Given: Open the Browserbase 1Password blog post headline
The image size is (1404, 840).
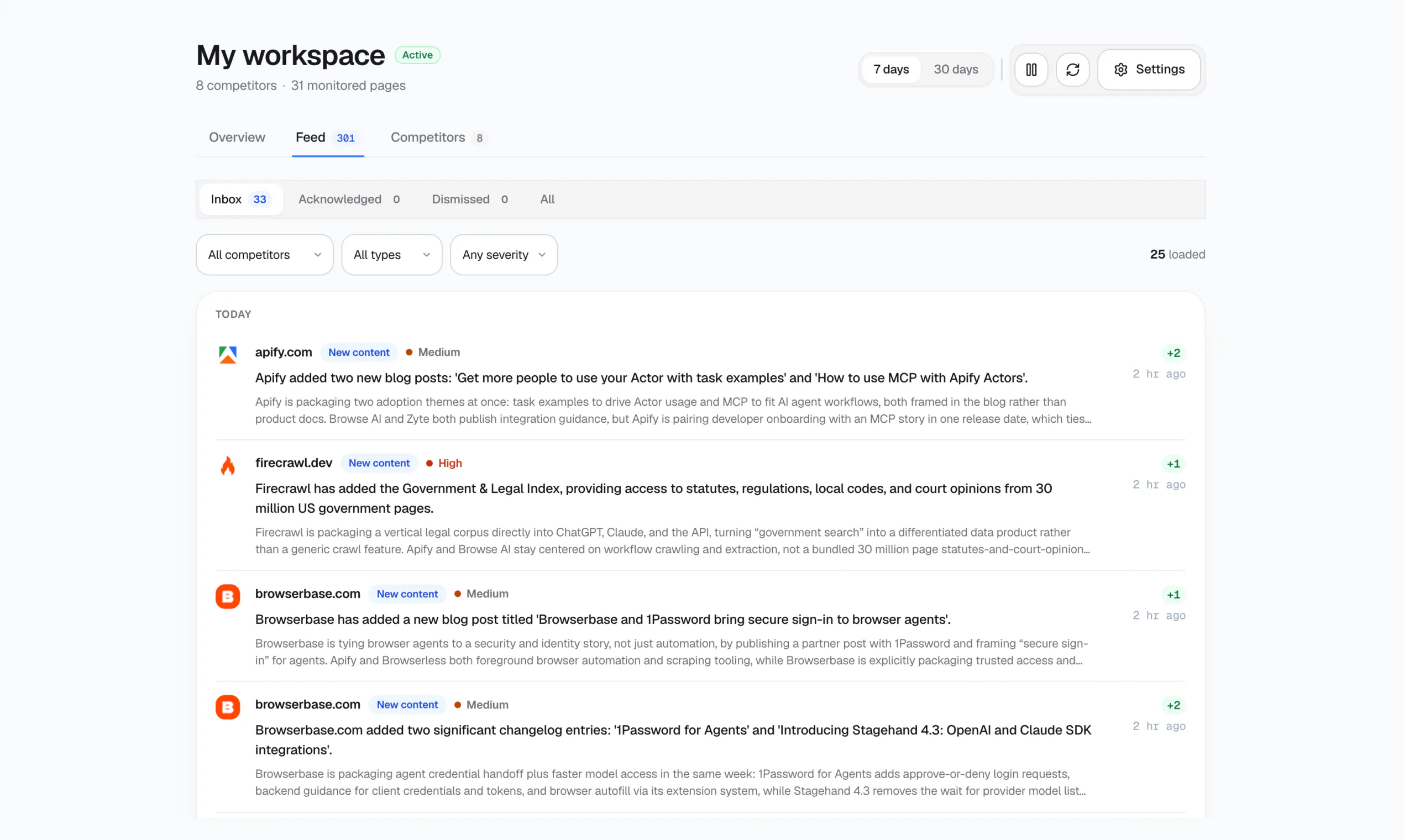Looking at the screenshot, I should pyautogui.click(x=603, y=620).
